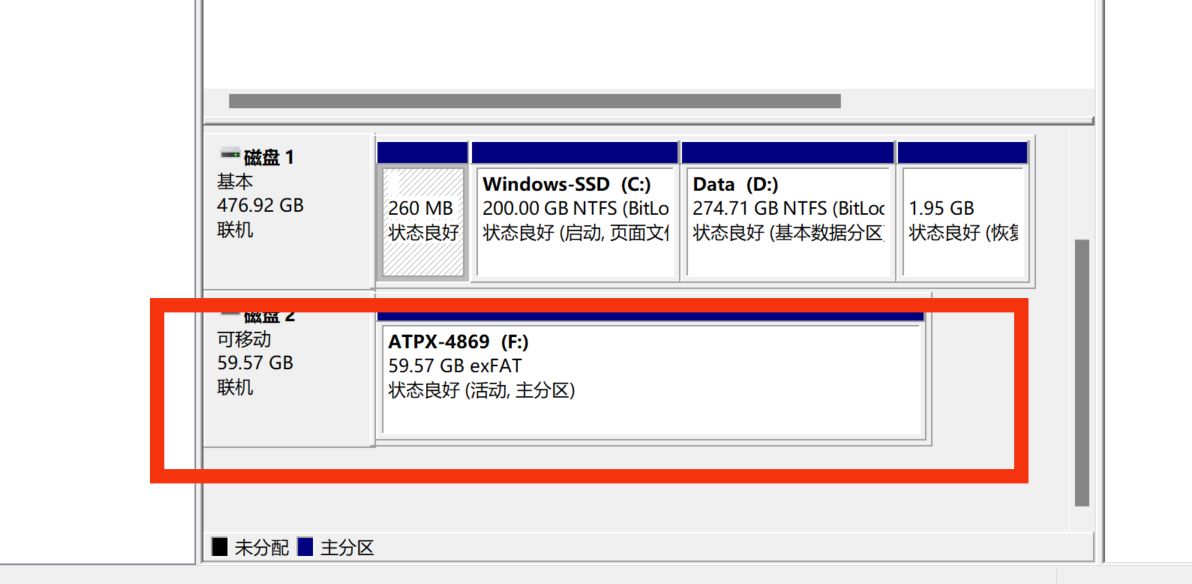Select the Windows-SSD (C:) partition
The width and height of the screenshot is (1192, 584).
[575, 211]
